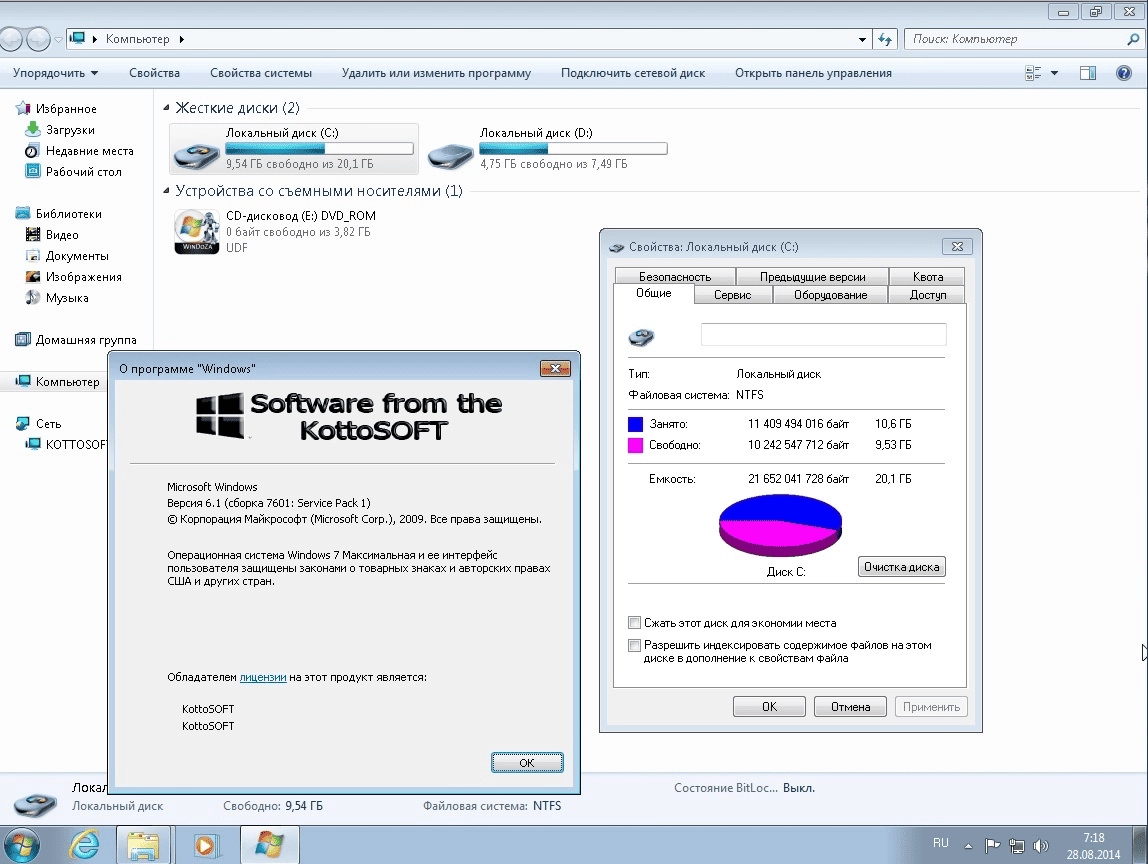Screen dimensions: 1148x864
Task: Change view with the view icon
Action: tap(1033, 73)
